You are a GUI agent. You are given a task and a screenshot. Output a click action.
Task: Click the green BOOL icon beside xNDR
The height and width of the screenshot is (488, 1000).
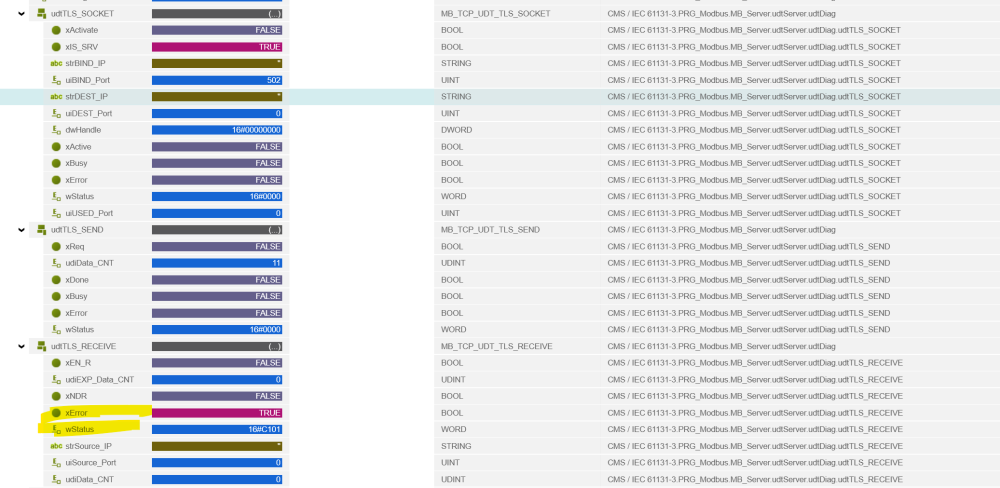pyautogui.click(x=56, y=396)
